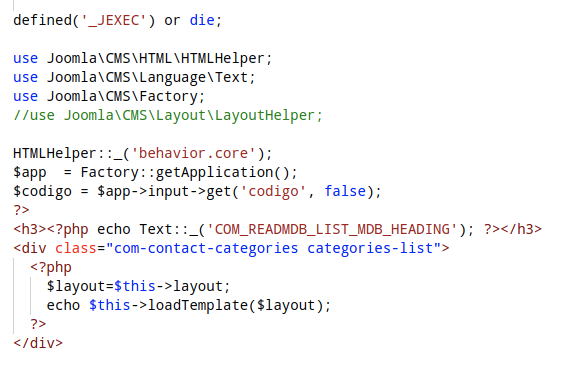582x370 pixels.
Task: Click Joomla\CMS\Language\Text use statement
Action: click(134, 78)
